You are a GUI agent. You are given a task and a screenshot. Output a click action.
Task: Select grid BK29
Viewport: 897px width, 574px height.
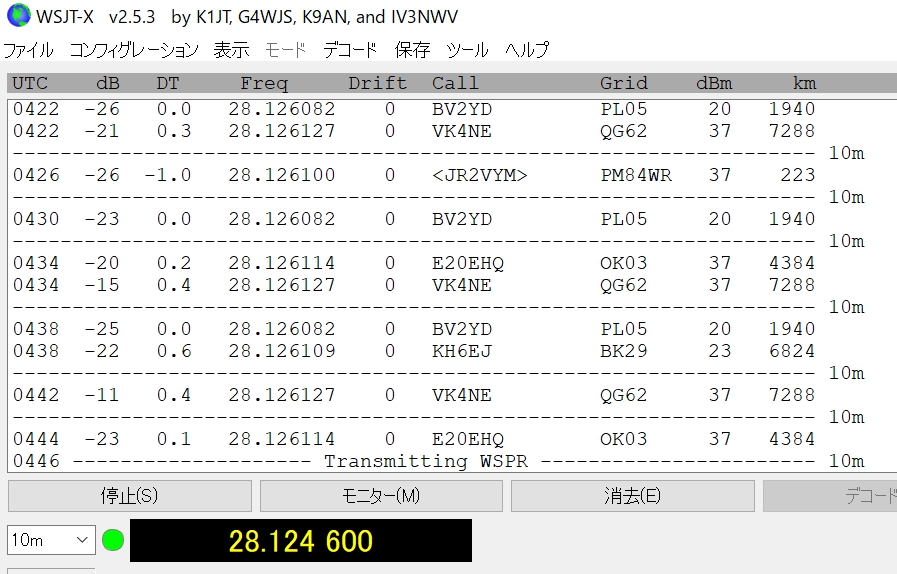(624, 351)
